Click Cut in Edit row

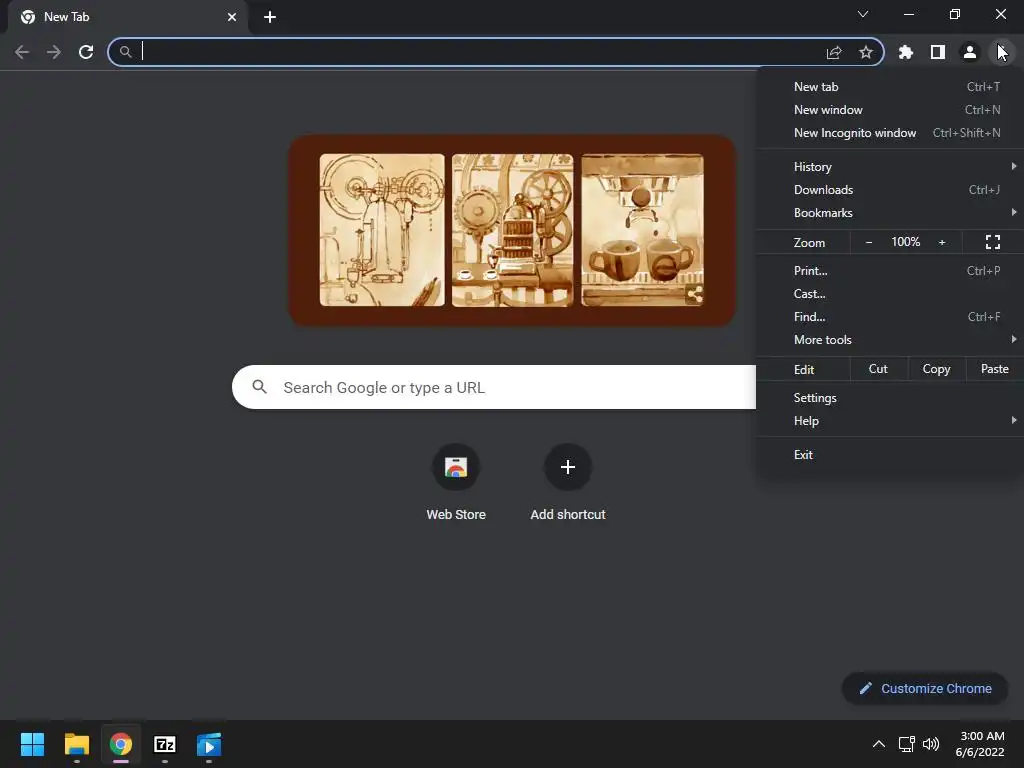point(878,369)
